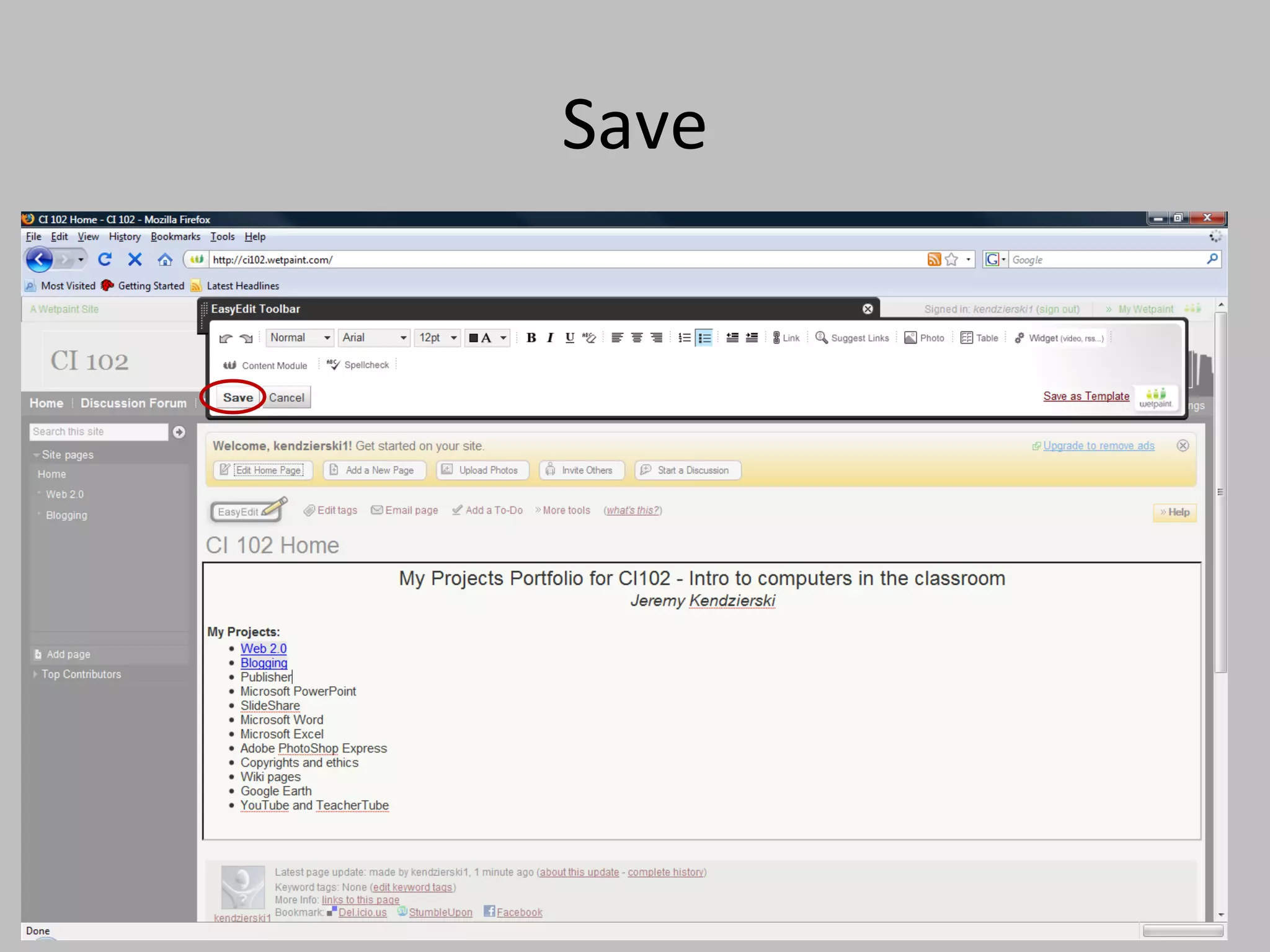Click the Save button
The height and width of the screenshot is (952, 1270).
[238, 397]
